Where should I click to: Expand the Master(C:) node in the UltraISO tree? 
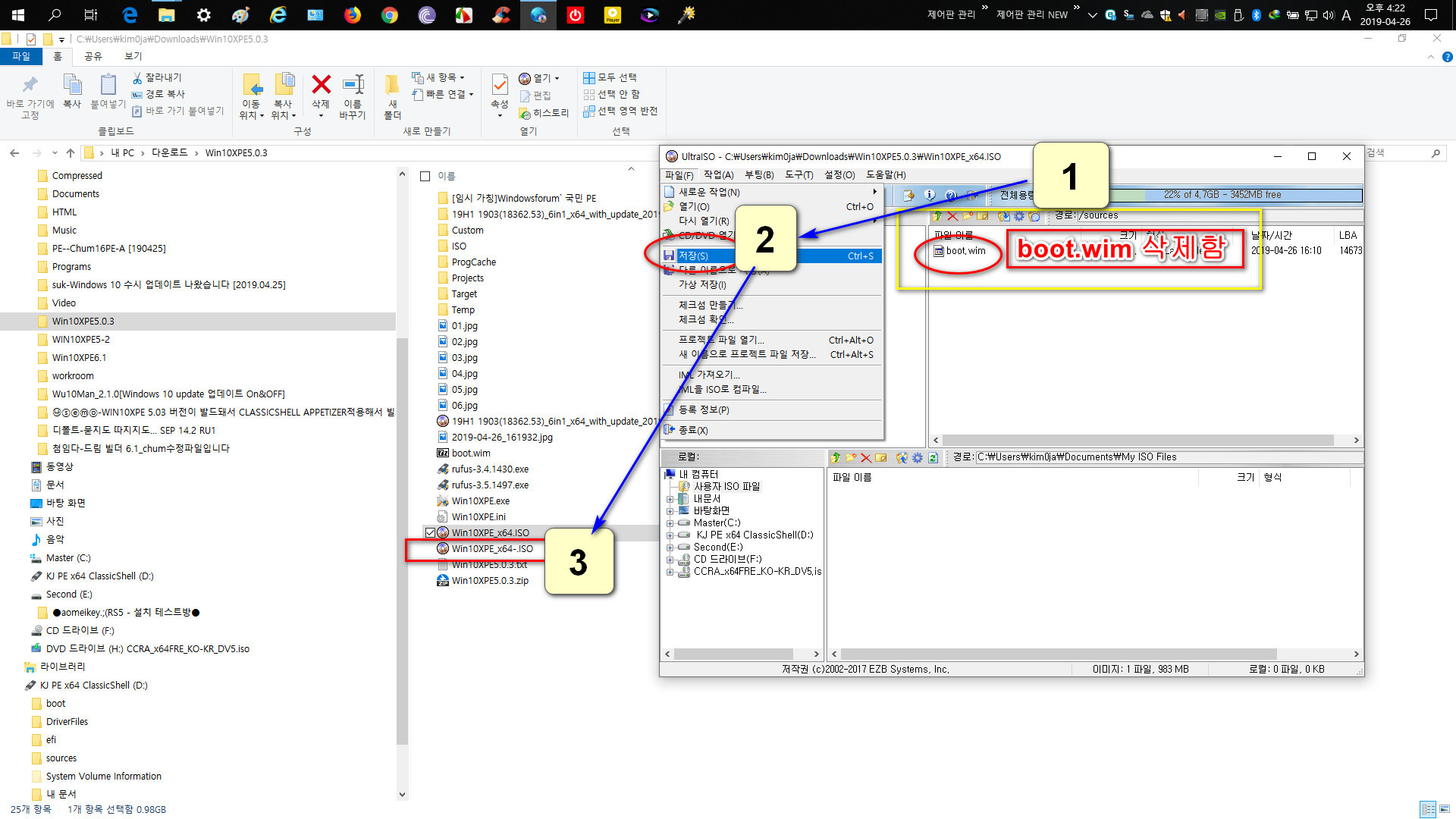tap(670, 523)
